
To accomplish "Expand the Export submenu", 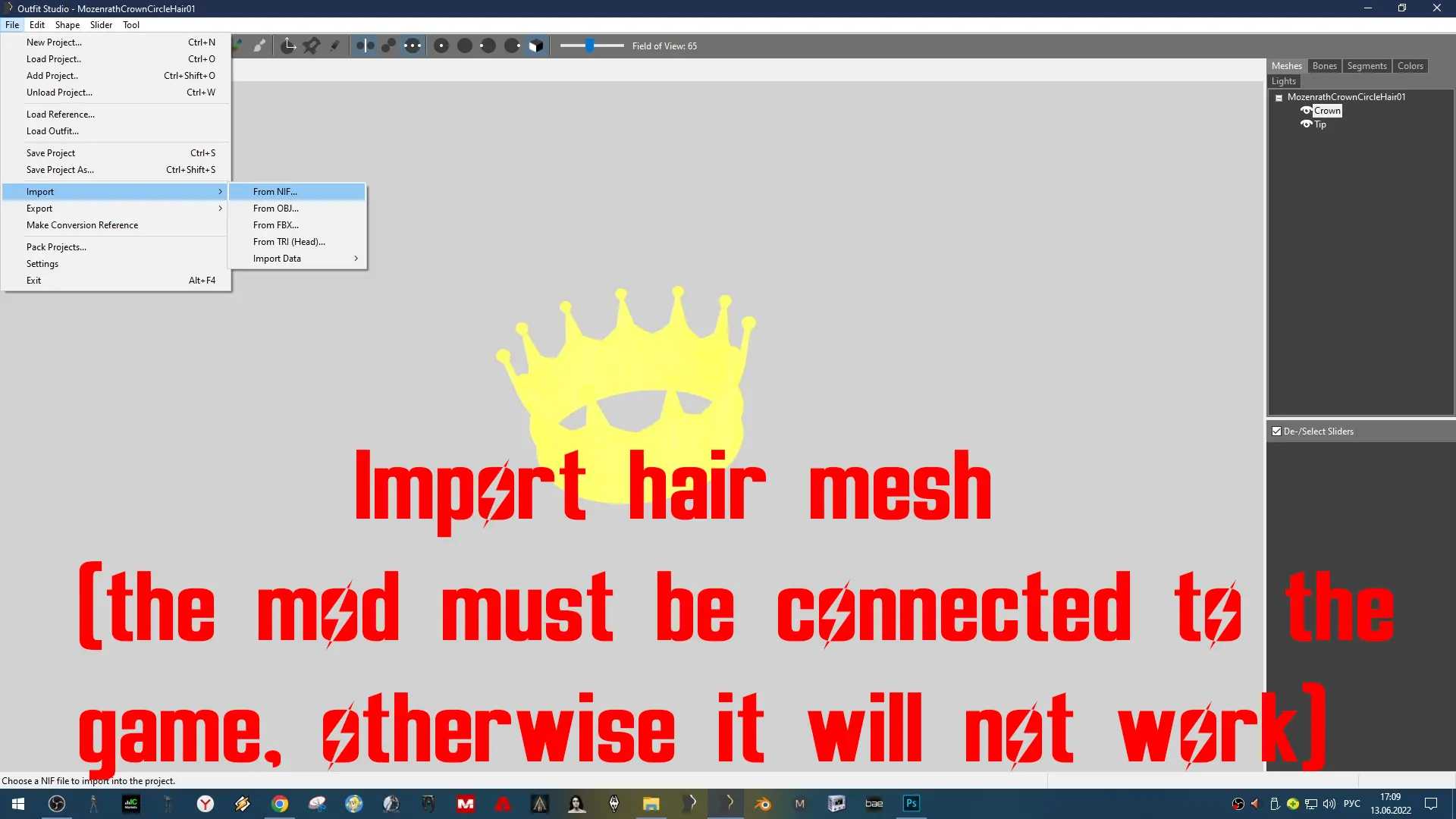I will pyautogui.click(x=116, y=209).
